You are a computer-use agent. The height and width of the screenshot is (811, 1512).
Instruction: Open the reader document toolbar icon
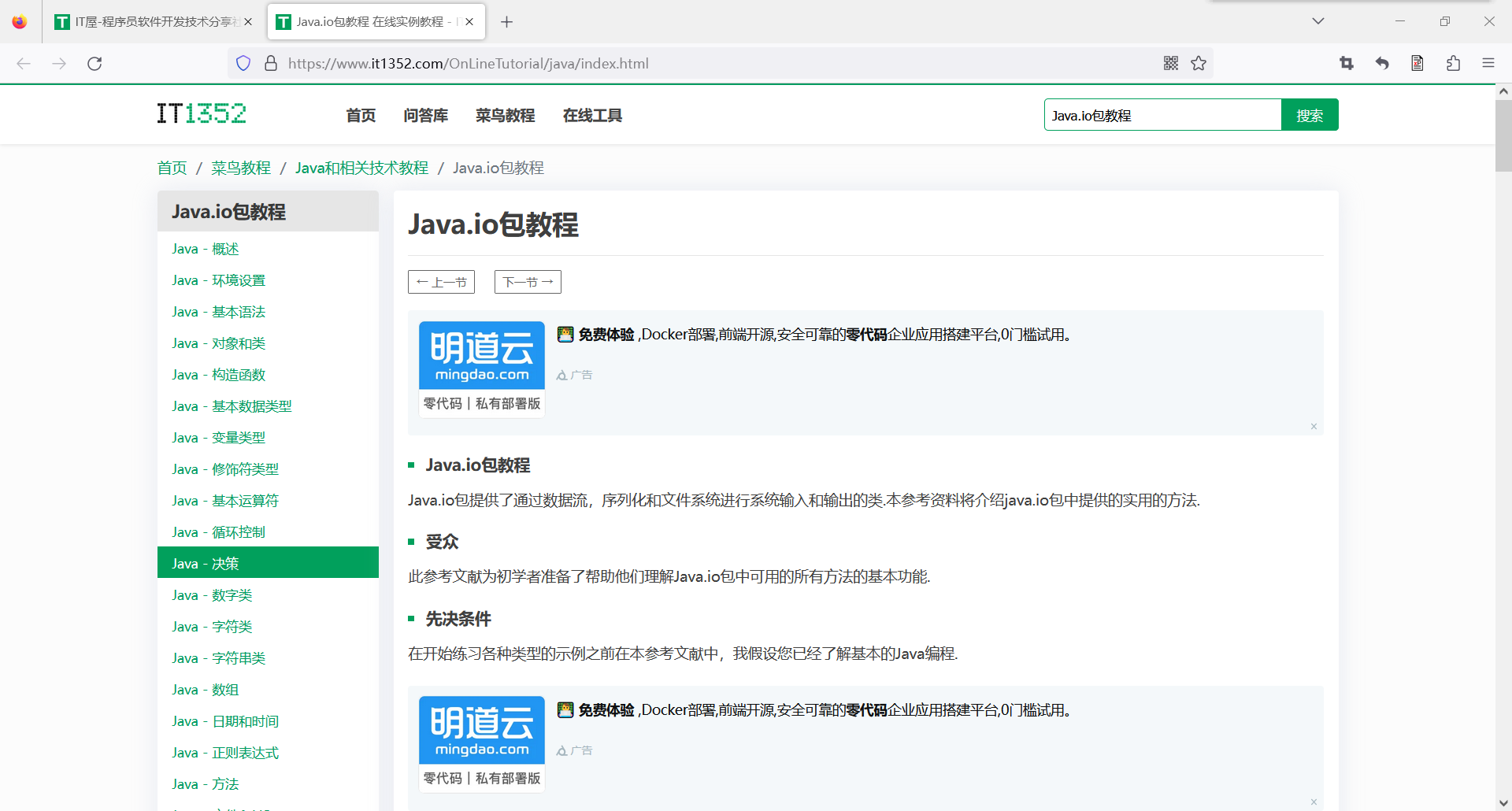[x=1417, y=63]
